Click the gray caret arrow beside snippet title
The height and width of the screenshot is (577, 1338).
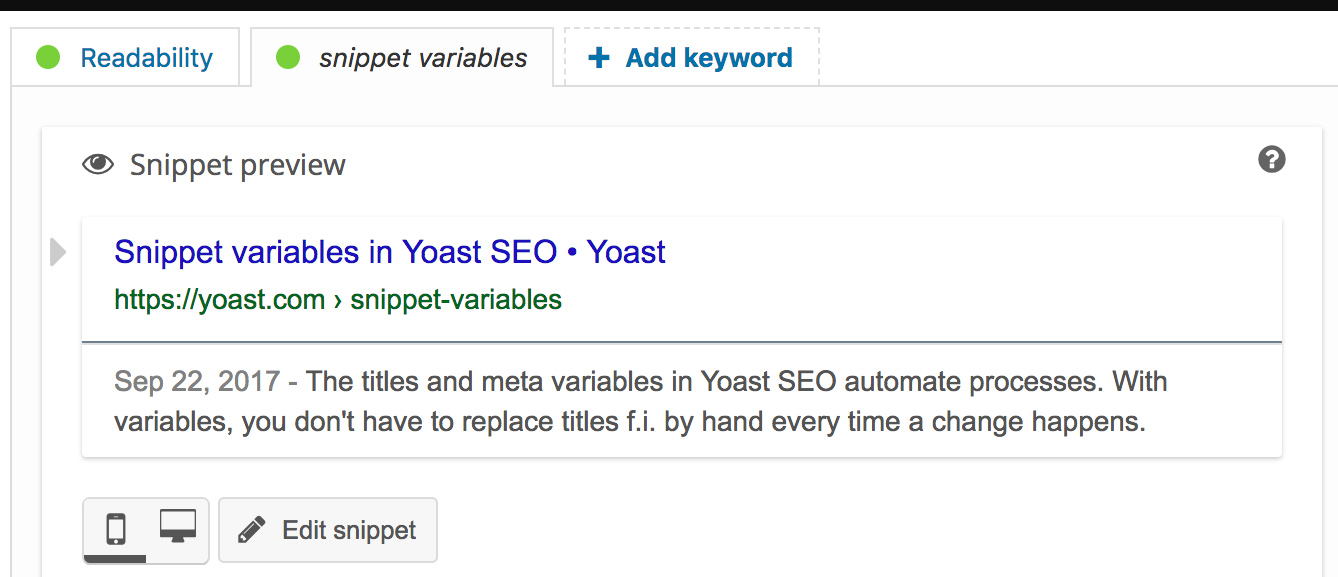click(x=58, y=252)
